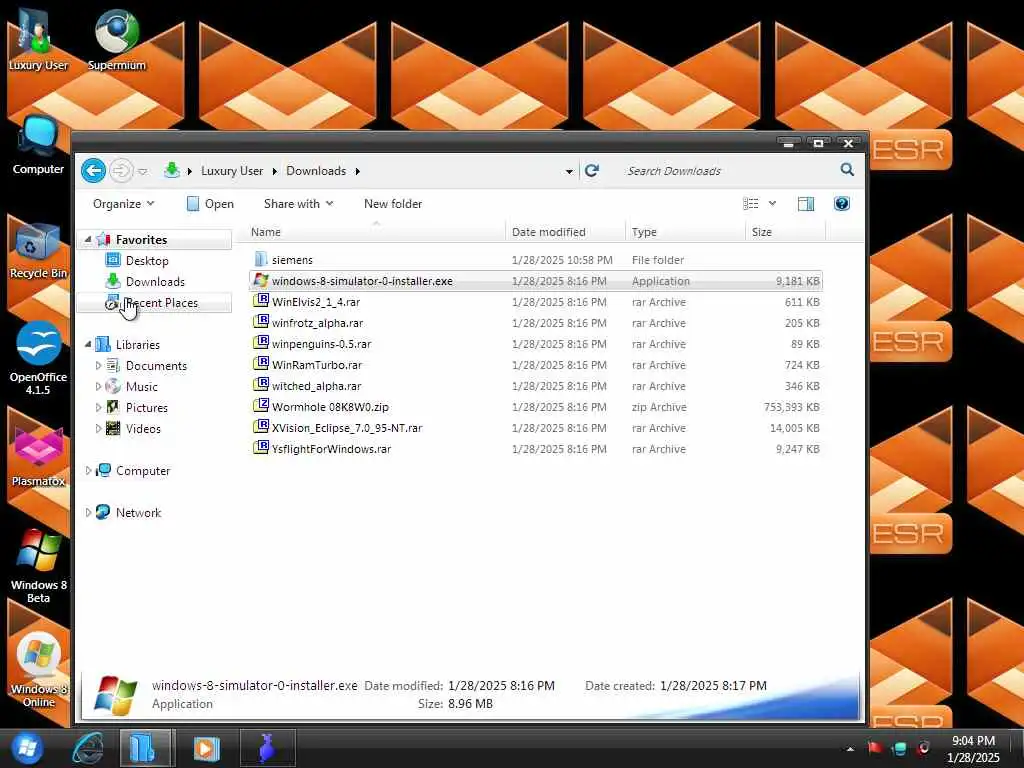Go back using the Back arrow button
This screenshot has width=1024, height=768.
click(x=93, y=171)
